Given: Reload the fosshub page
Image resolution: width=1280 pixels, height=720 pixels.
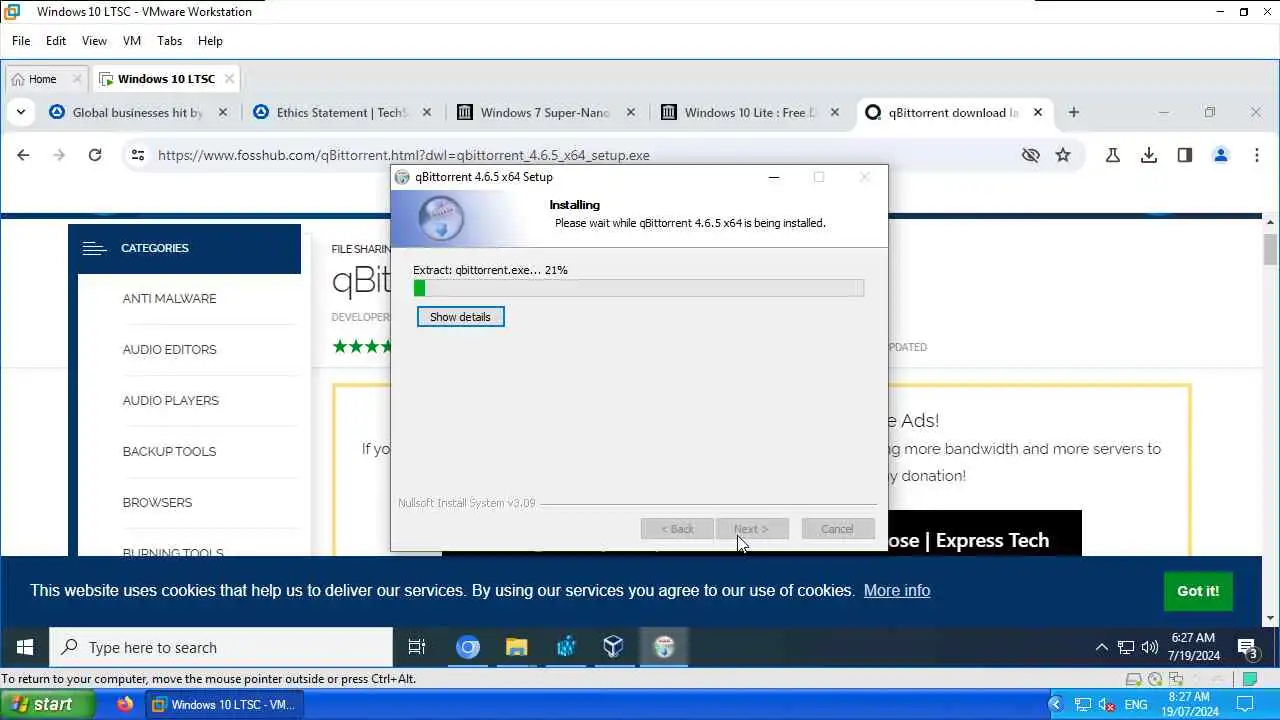Looking at the screenshot, I should 95,155.
